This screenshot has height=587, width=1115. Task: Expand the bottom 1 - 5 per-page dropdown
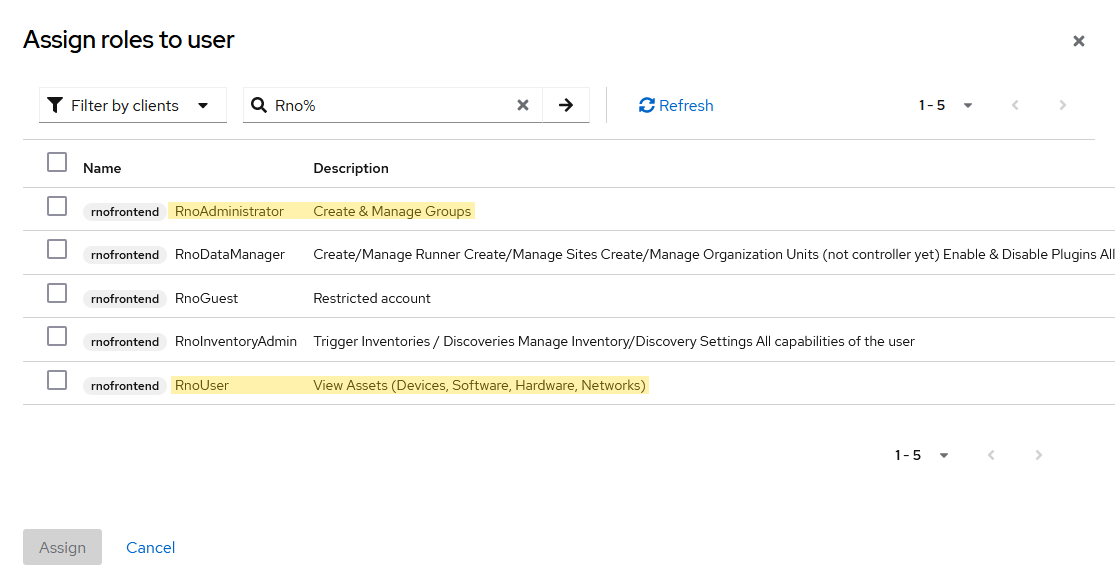[x=922, y=455]
